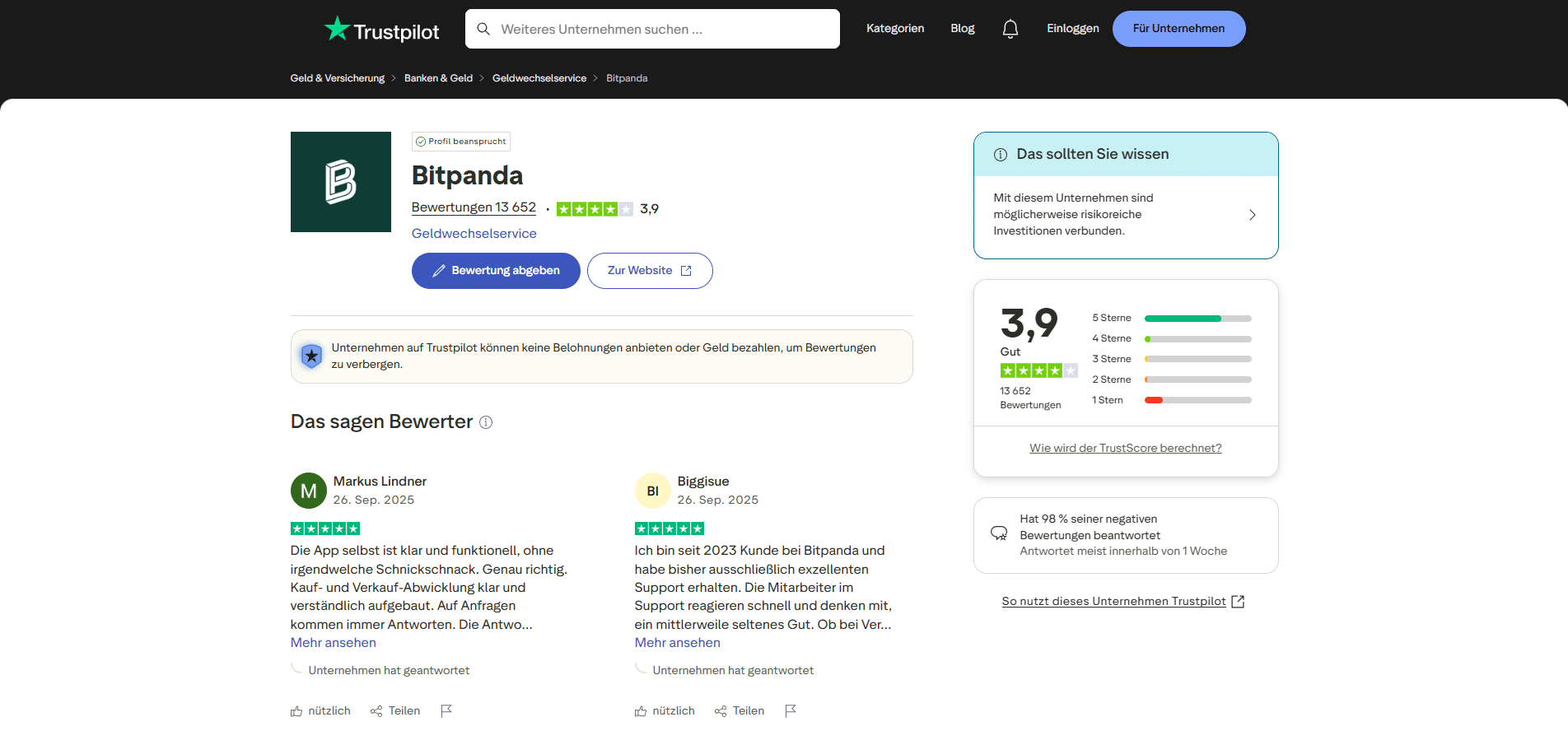1568x731 pixels.
Task: Click speech bubble icon in reply stats card
Action: (x=999, y=533)
